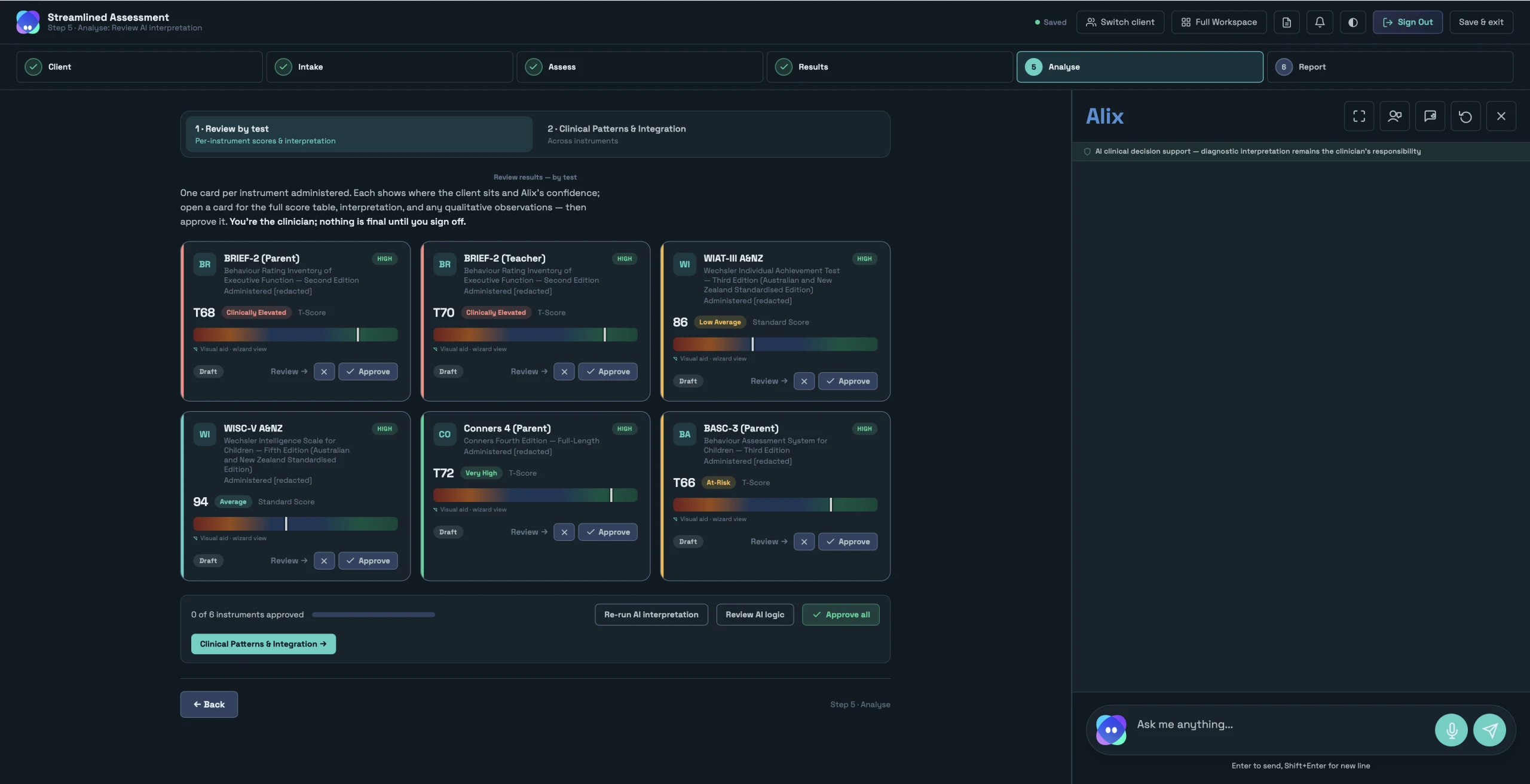Approve the BRIEF-2 (Teacher) card
The height and width of the screenshot is (784, 1530).
[608, 372]
